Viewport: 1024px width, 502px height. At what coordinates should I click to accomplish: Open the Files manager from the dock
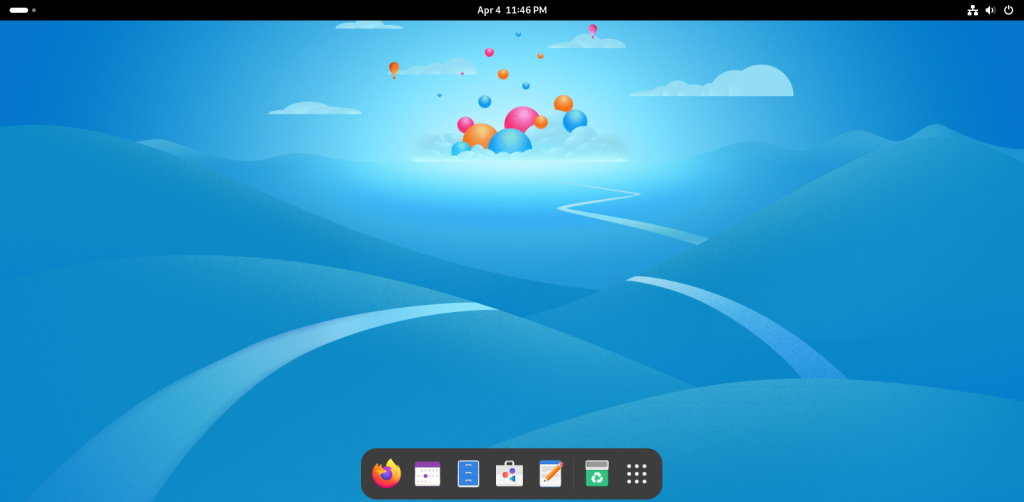point(468,473)
